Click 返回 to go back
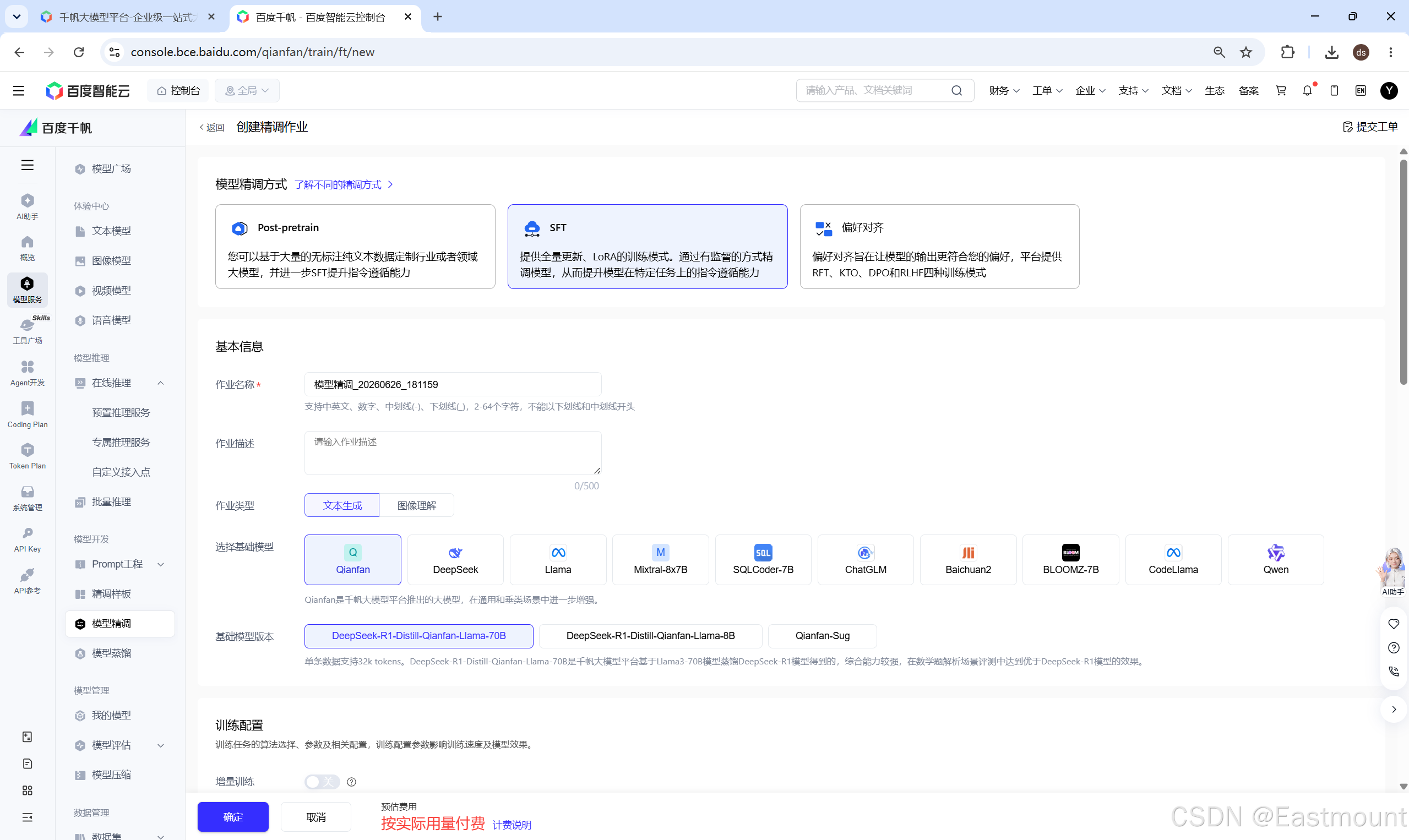Viewport: 1409px width, 840px height. [x=212, y=127]
